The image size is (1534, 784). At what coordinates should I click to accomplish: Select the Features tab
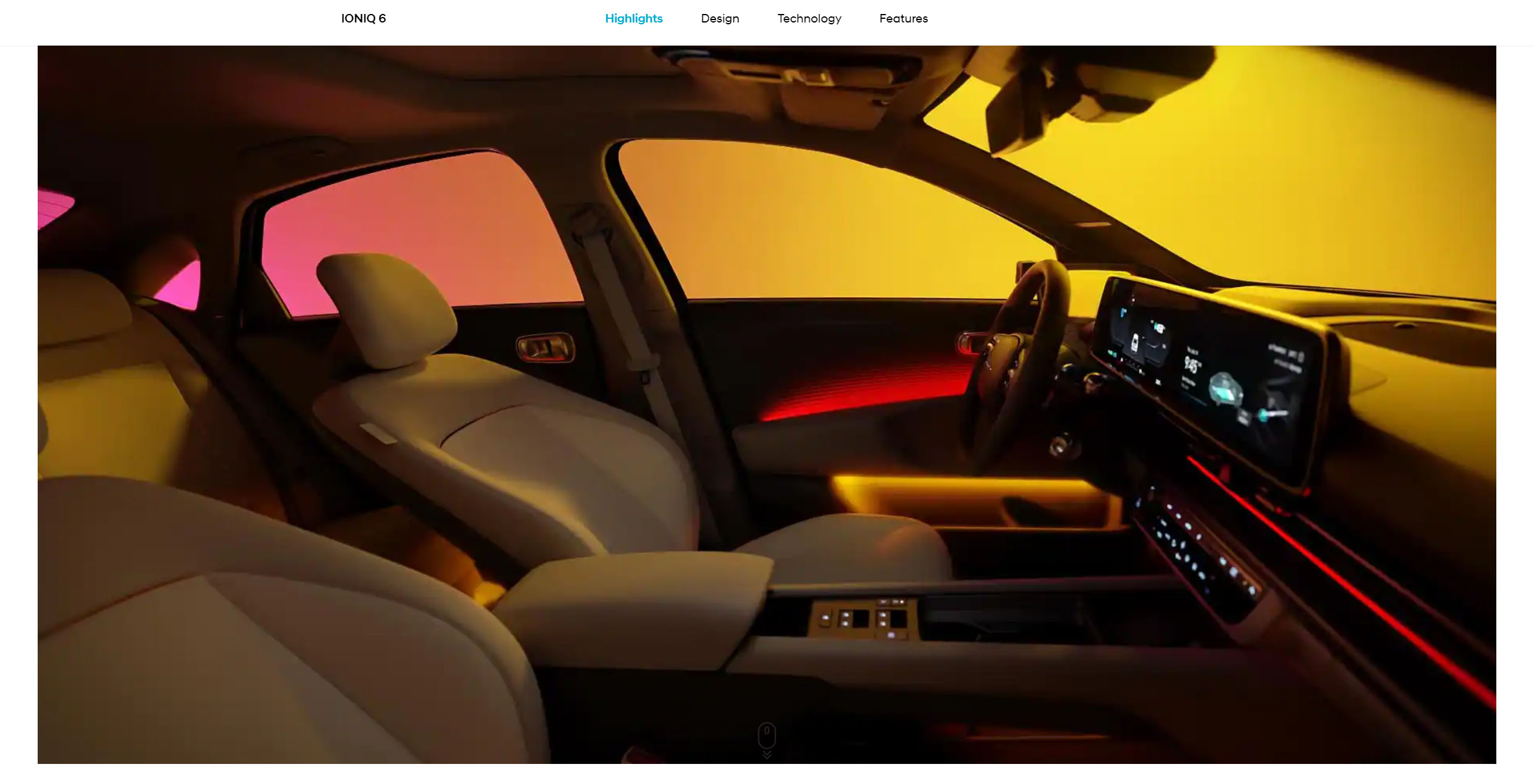coord(903,19)
